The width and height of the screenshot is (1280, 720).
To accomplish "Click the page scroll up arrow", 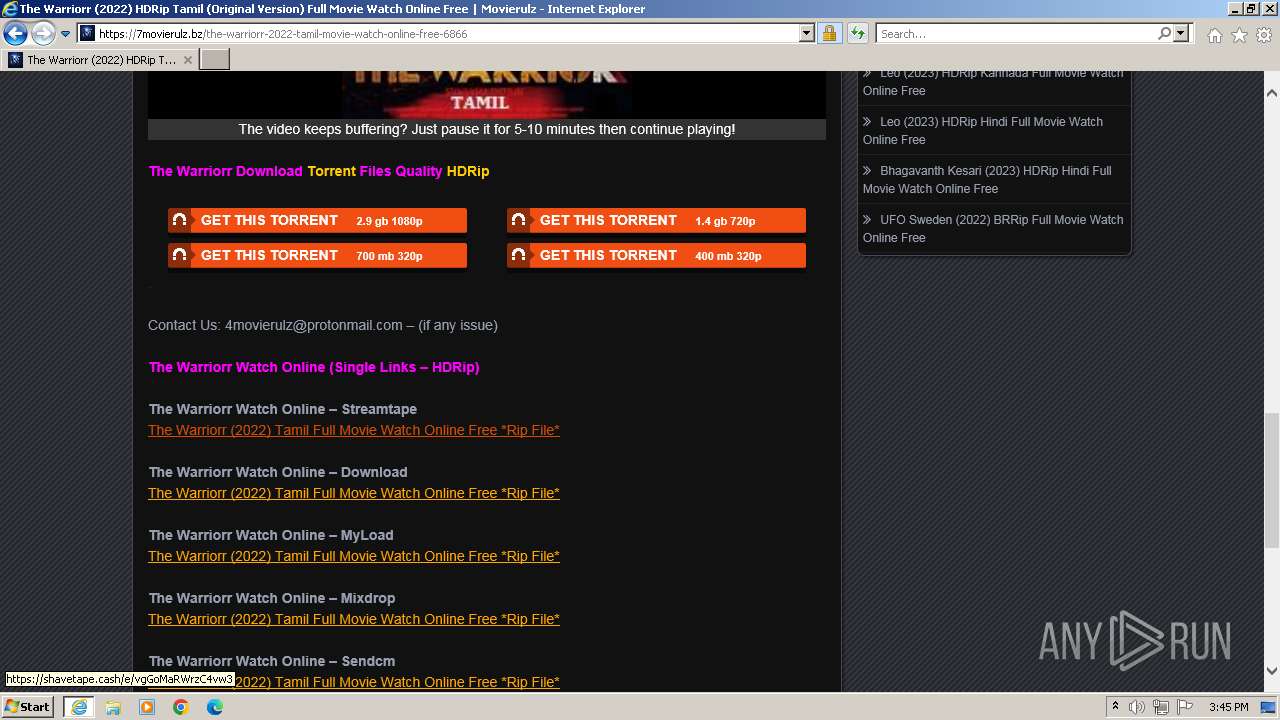I will (1272, 93).
